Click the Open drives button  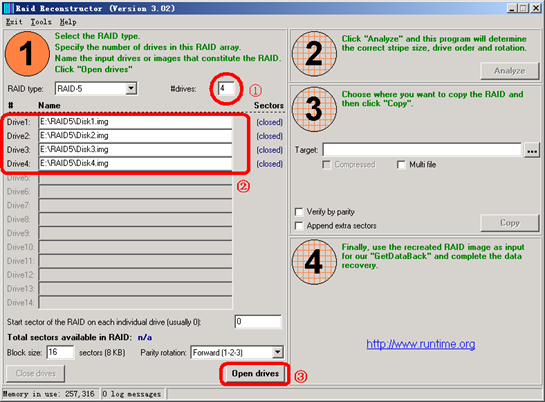255,374
